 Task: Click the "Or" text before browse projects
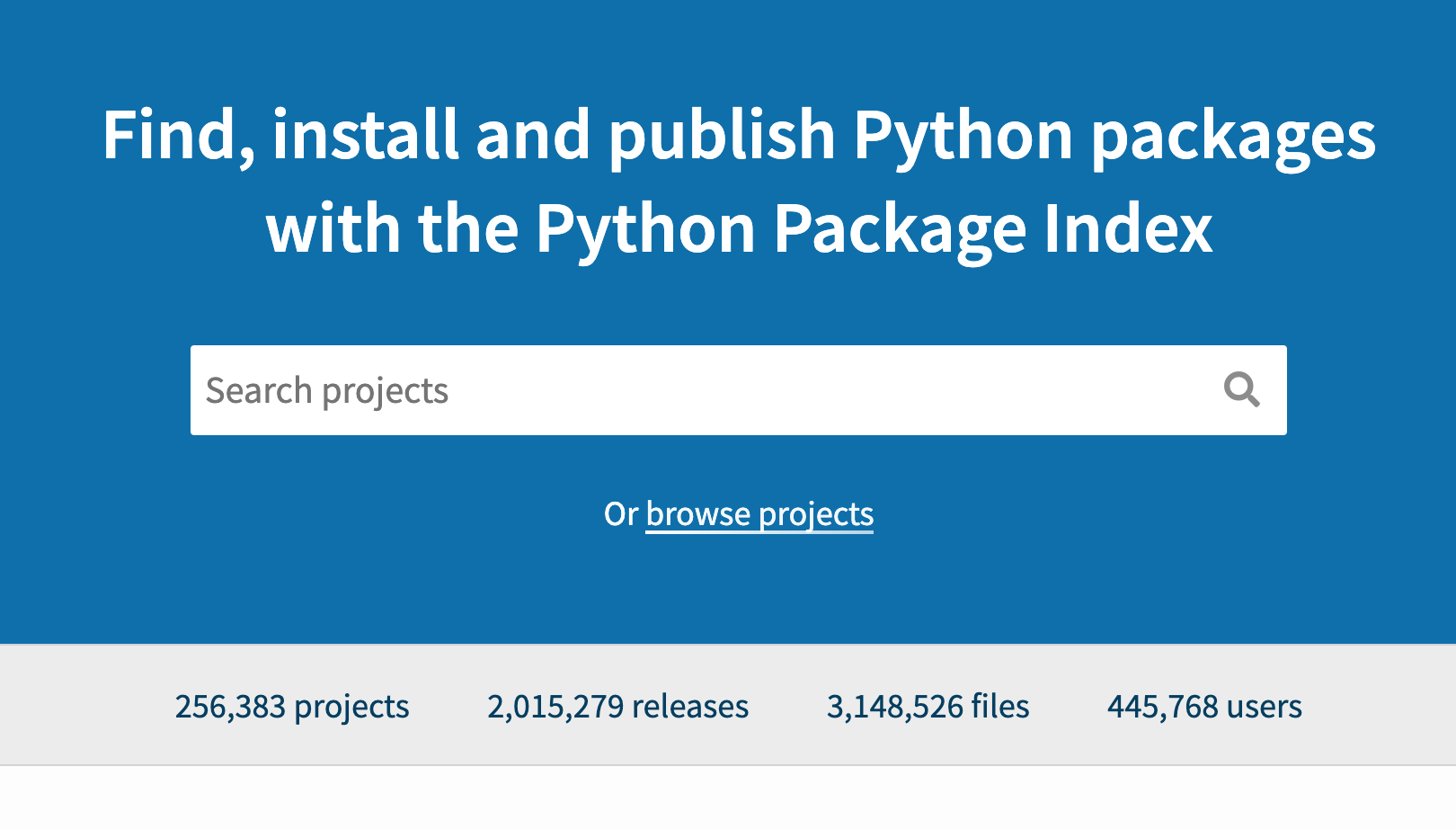click(620, 514)
